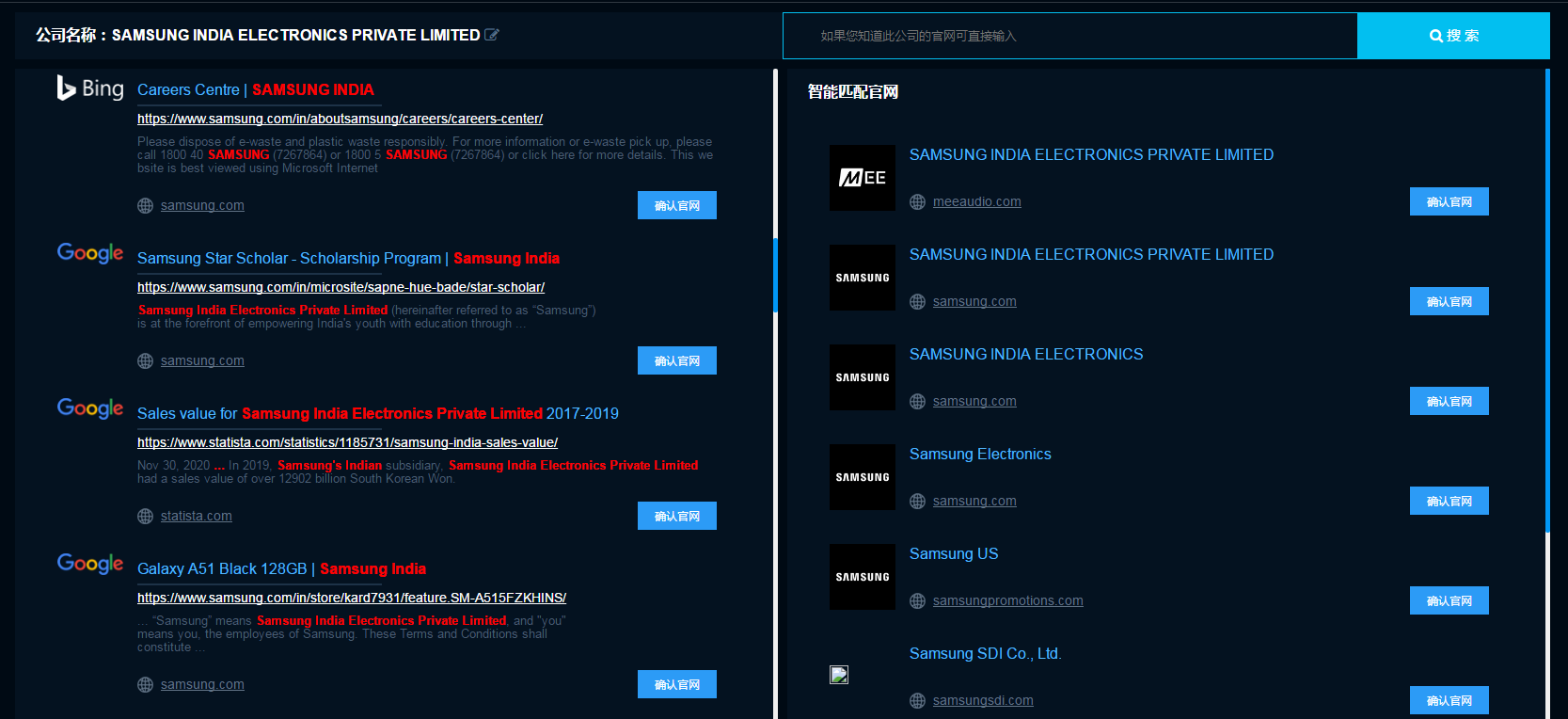
Task: Click samsung.com domain under Careers Centre result
Action: point(202,205)
